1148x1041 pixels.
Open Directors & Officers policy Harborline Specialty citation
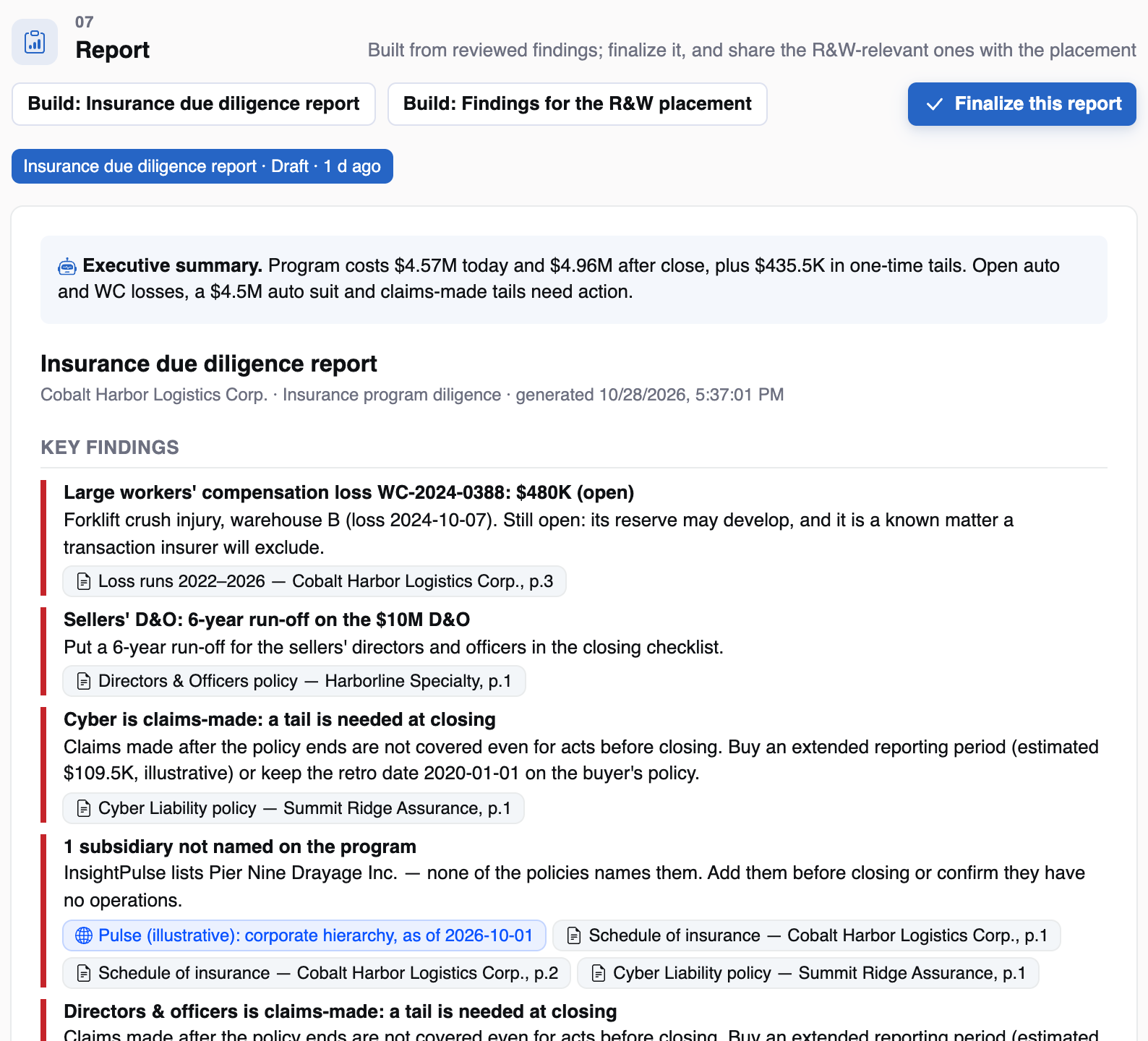pos(294,681)
